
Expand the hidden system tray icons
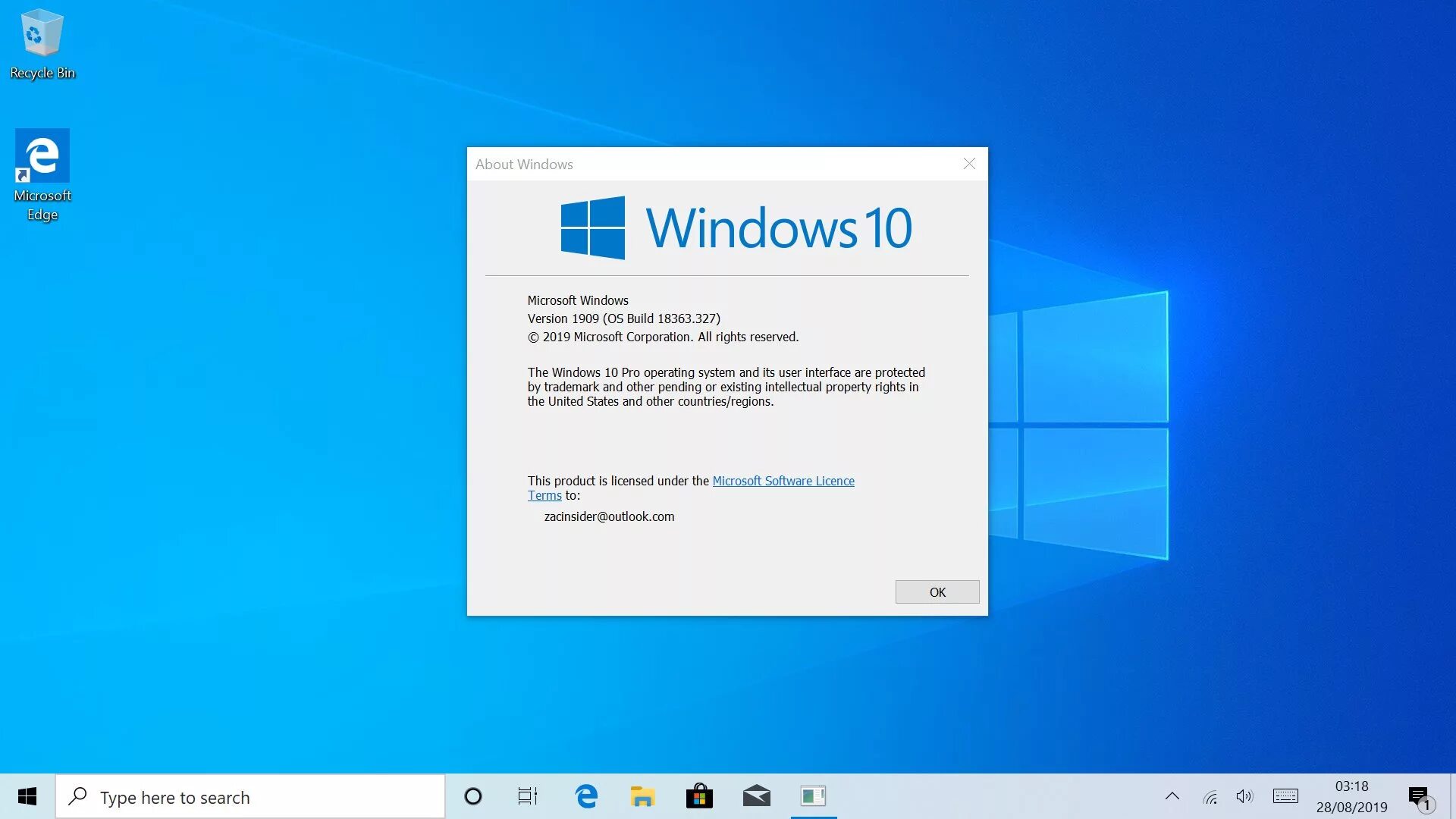click(x=1172, y=796)
